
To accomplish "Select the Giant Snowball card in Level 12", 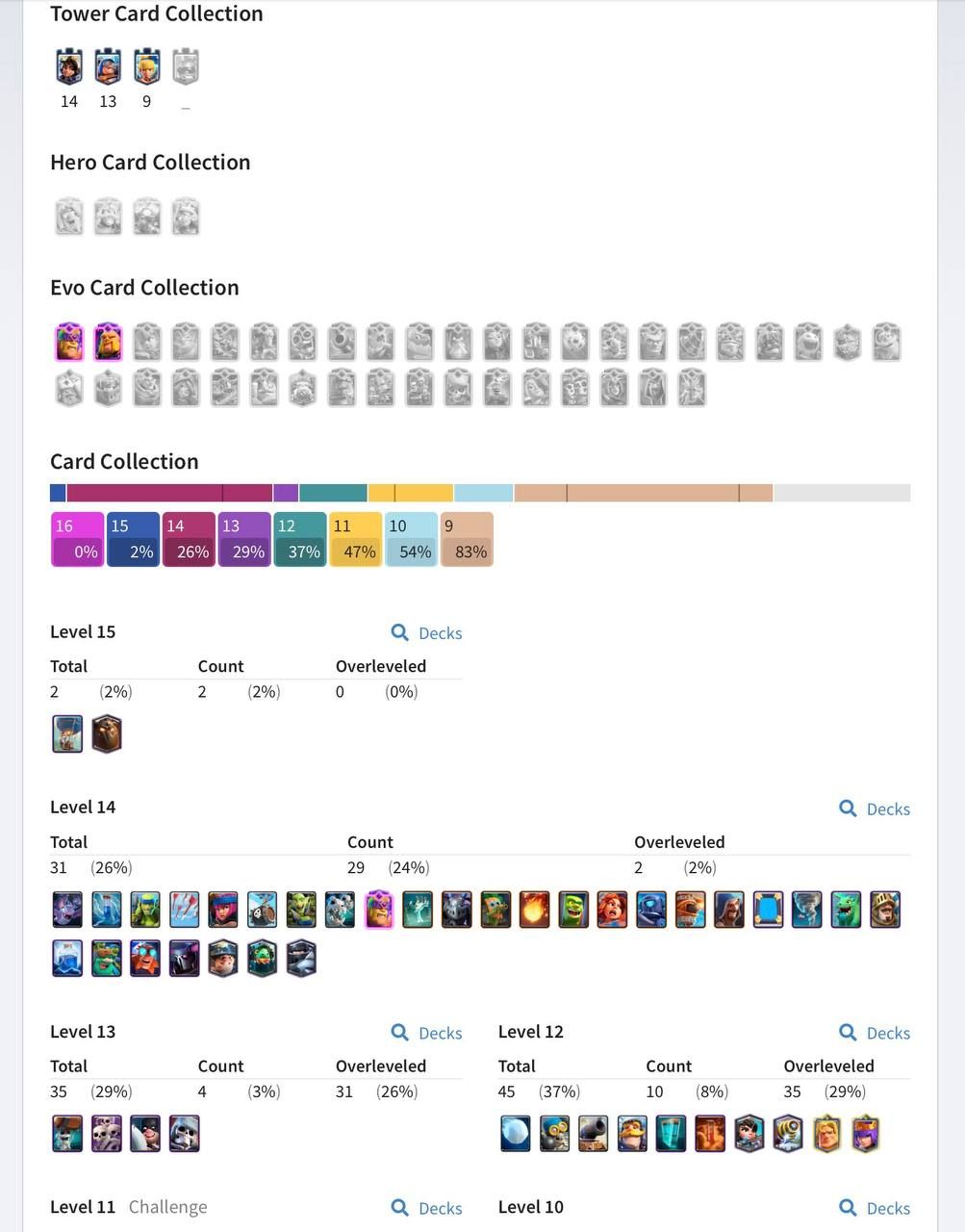I will click(516, 1134).
